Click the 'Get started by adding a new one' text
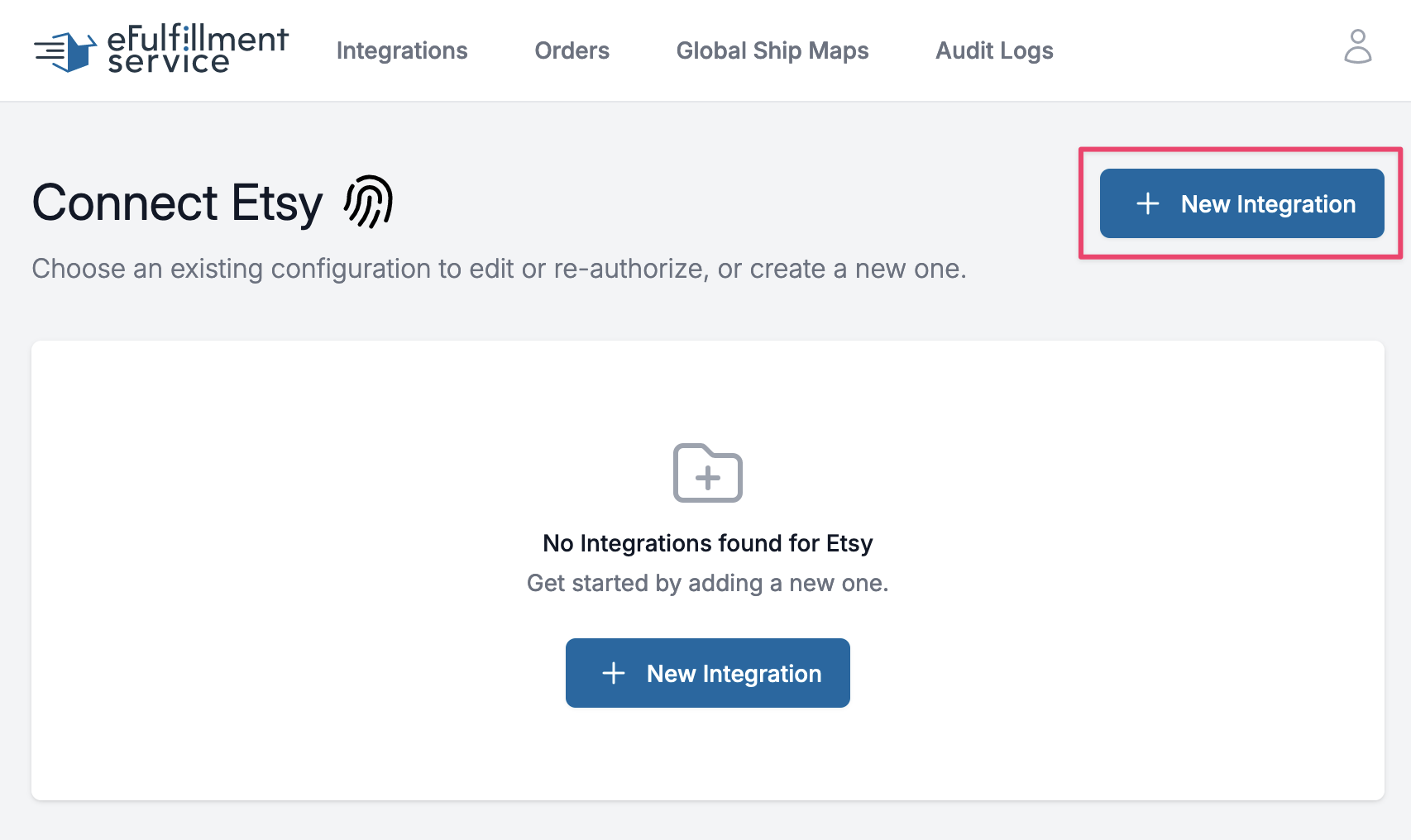The image size is (1411, 840). pos(708,583)
